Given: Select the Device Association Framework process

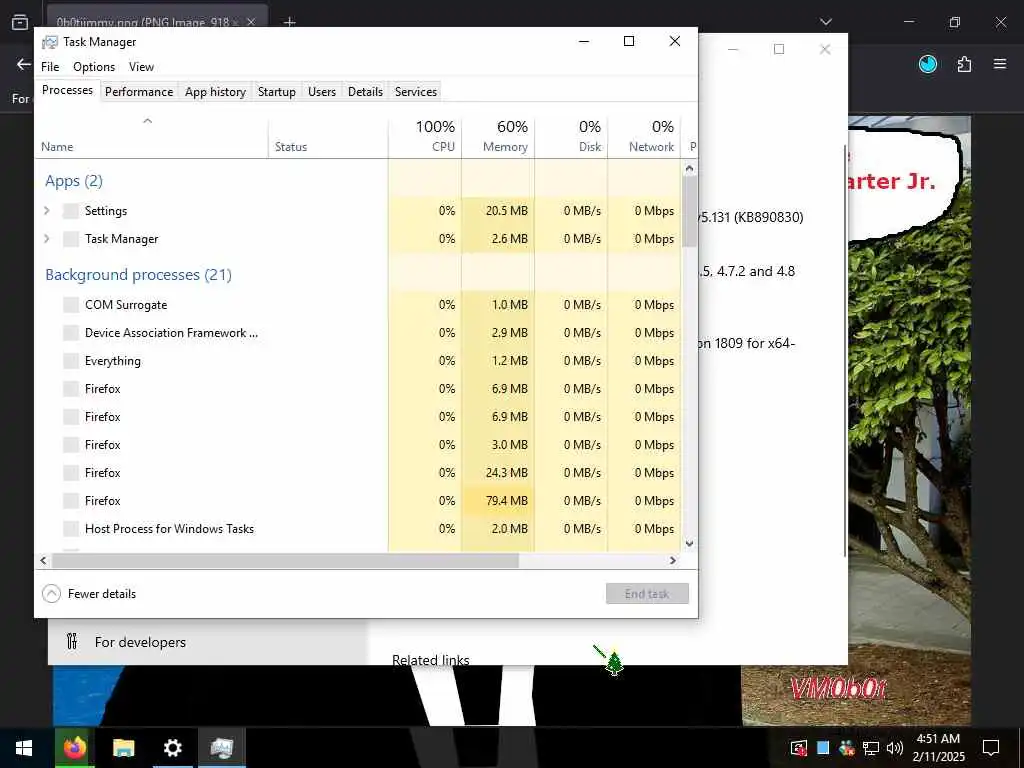Looking at the screenshot, I should 171,332.
